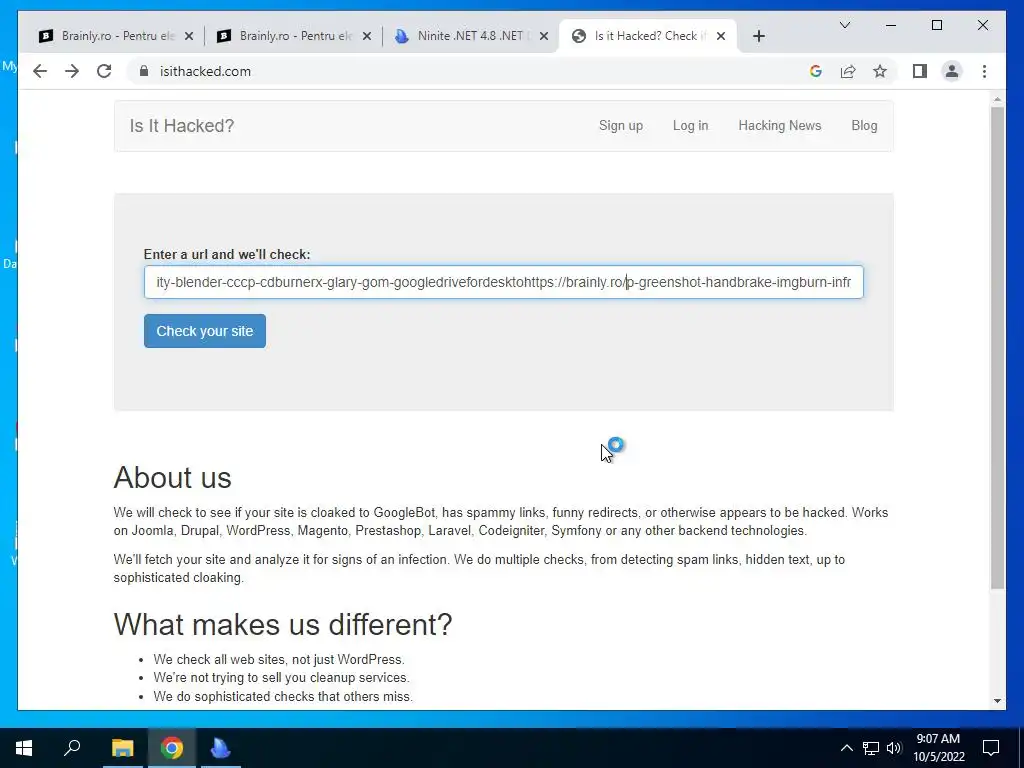Go back using the browser back arrow

40,71
